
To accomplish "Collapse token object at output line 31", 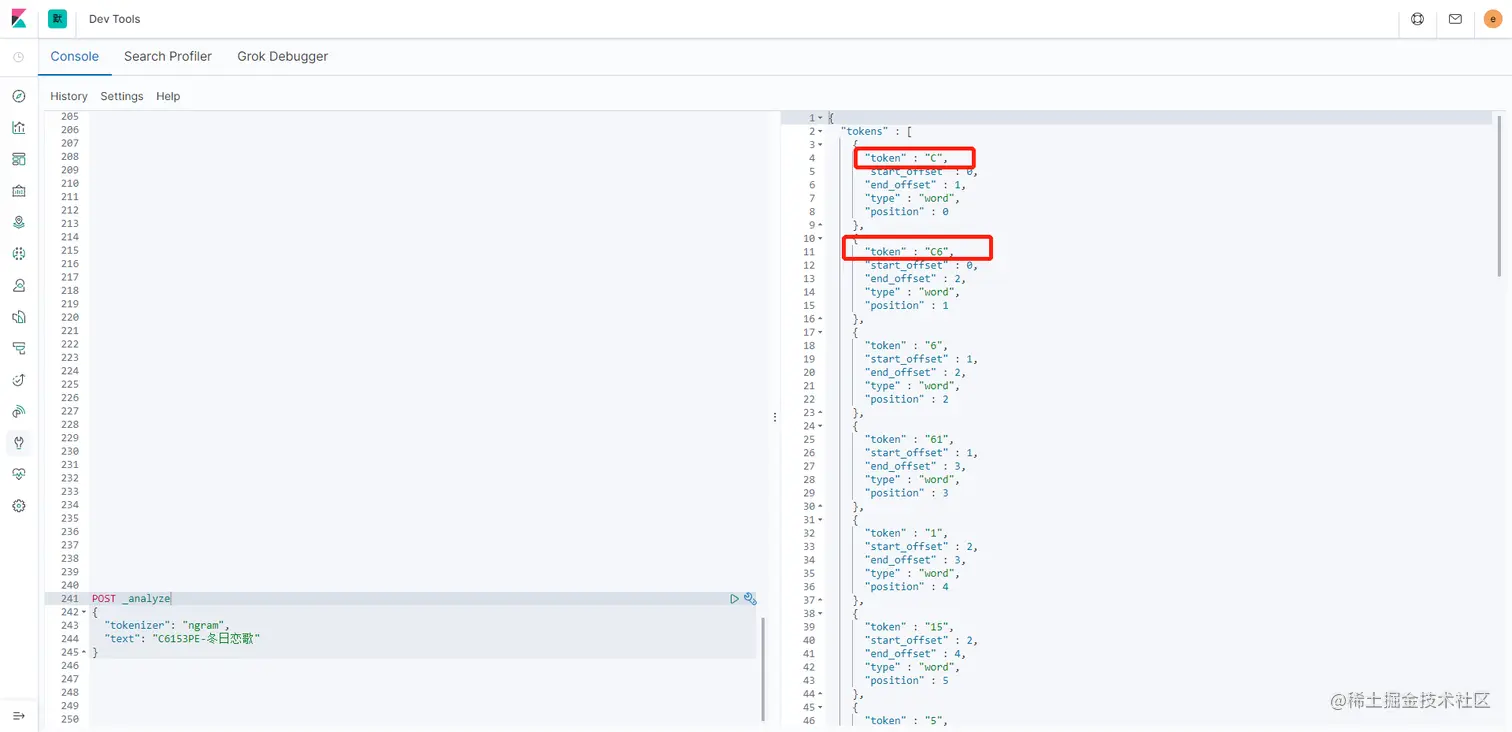I will (x=821, y=520).
